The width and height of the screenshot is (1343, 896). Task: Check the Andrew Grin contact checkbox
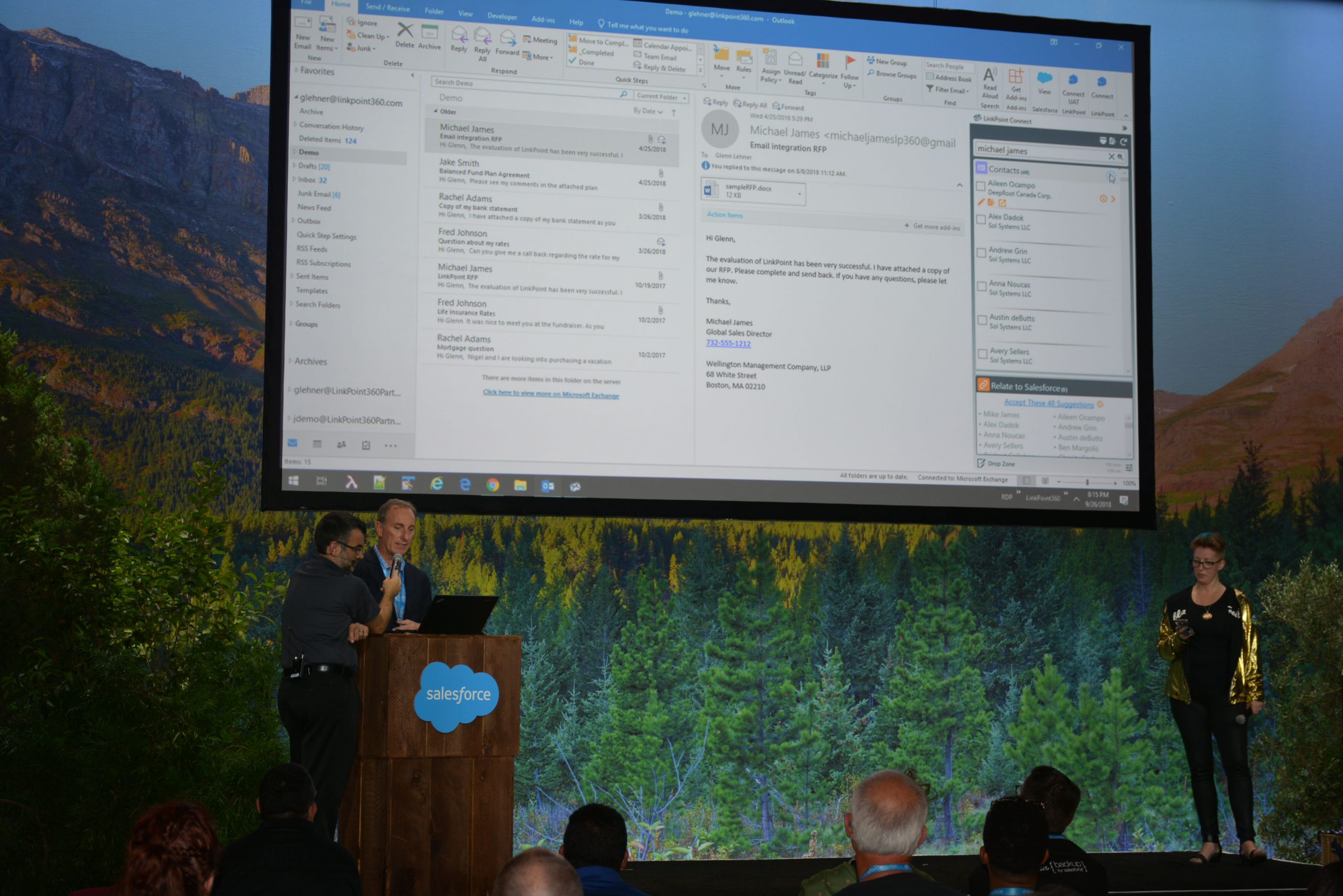click(981, 252)
